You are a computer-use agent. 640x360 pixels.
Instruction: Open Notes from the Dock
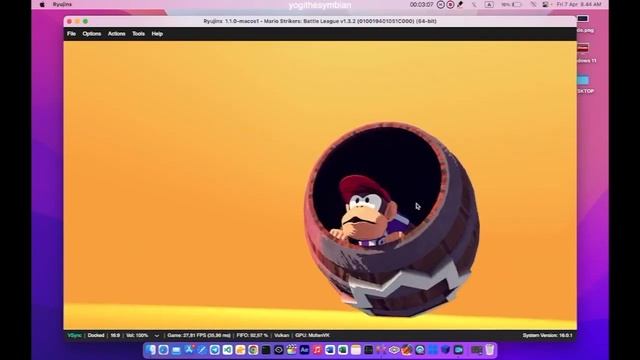click(356, 350)
